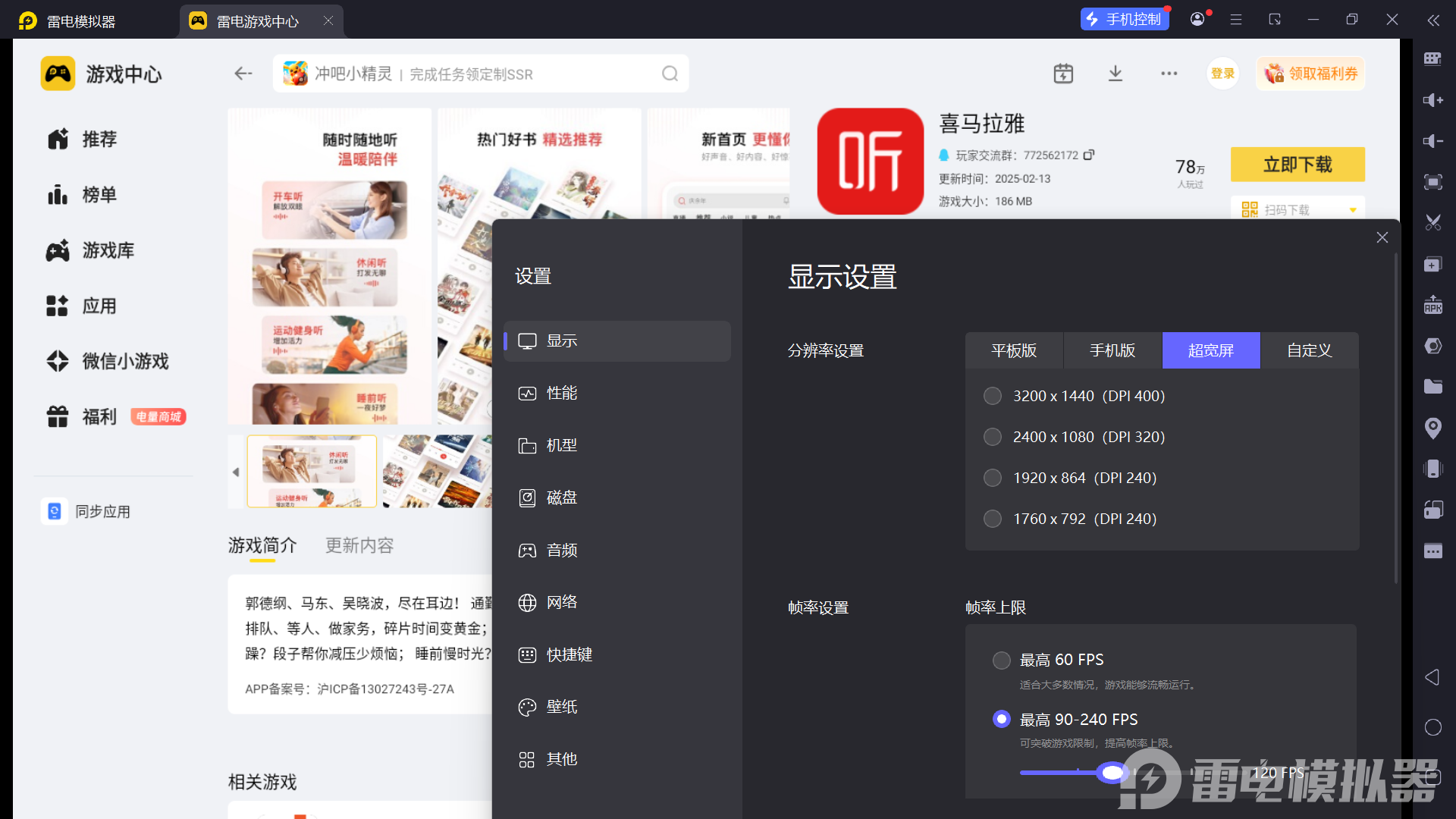Click the 手机控制 button
1456x819 pixels.
[1124, 20]
